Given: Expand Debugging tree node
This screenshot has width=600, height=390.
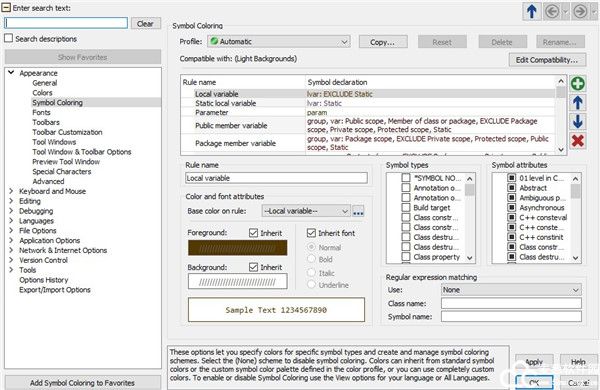Looking at the screenshot, I should [11, 211].
